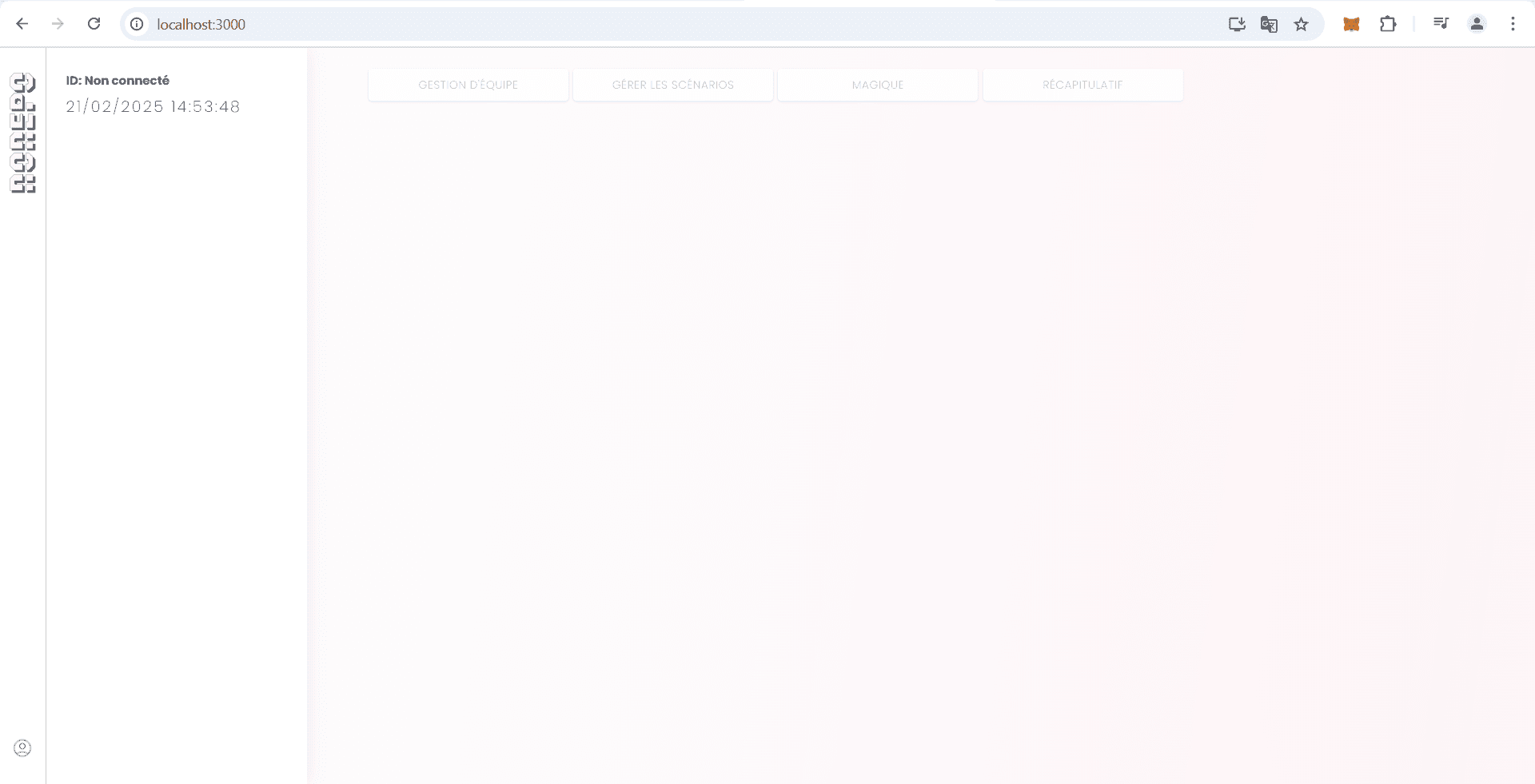View site information for localhost
The width and height of the screenshot is (1535, 784).
pos(138,24)
